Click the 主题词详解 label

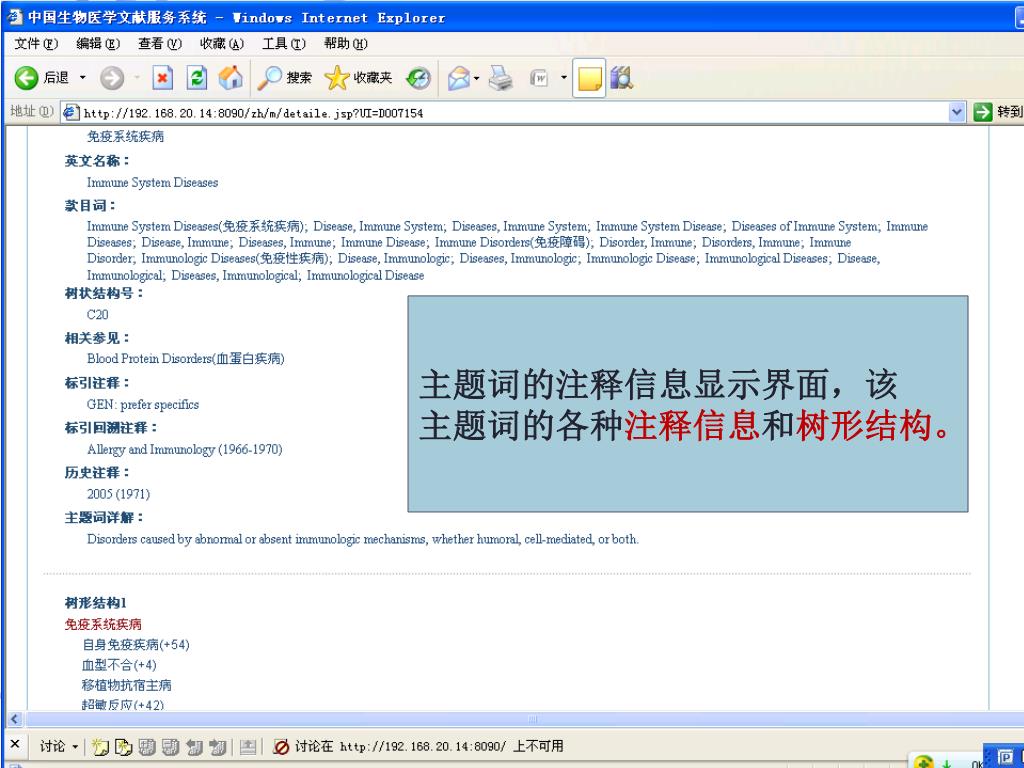pos(104,517)
